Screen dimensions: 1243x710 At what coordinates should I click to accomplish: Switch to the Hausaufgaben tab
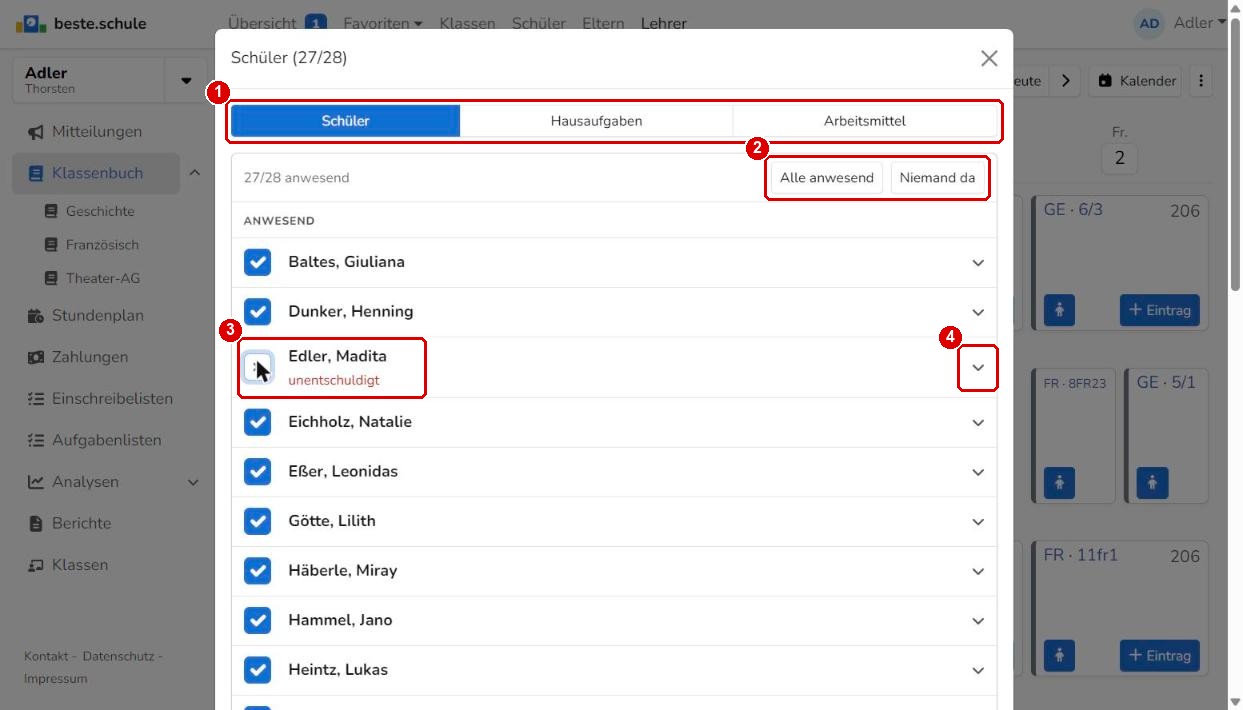[596, 121]
